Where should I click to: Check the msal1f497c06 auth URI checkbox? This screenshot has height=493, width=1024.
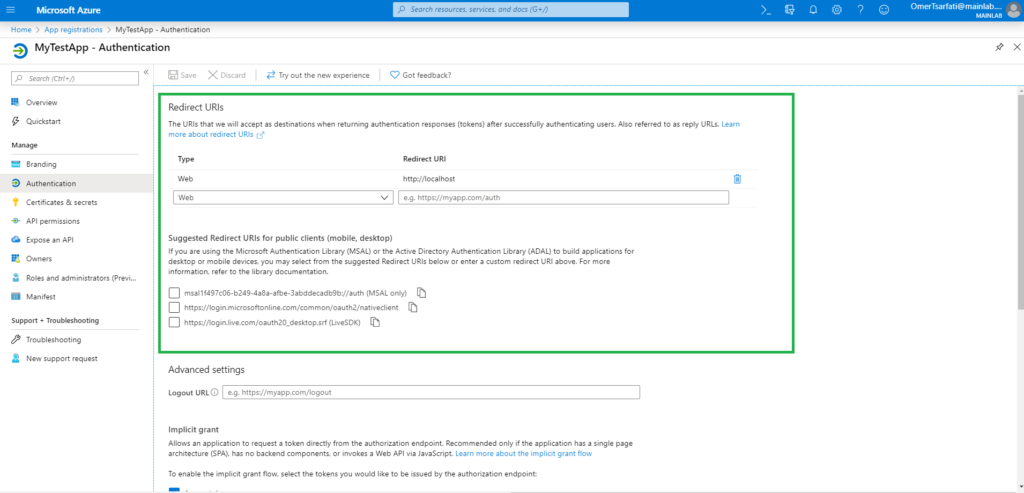point(174,293)
